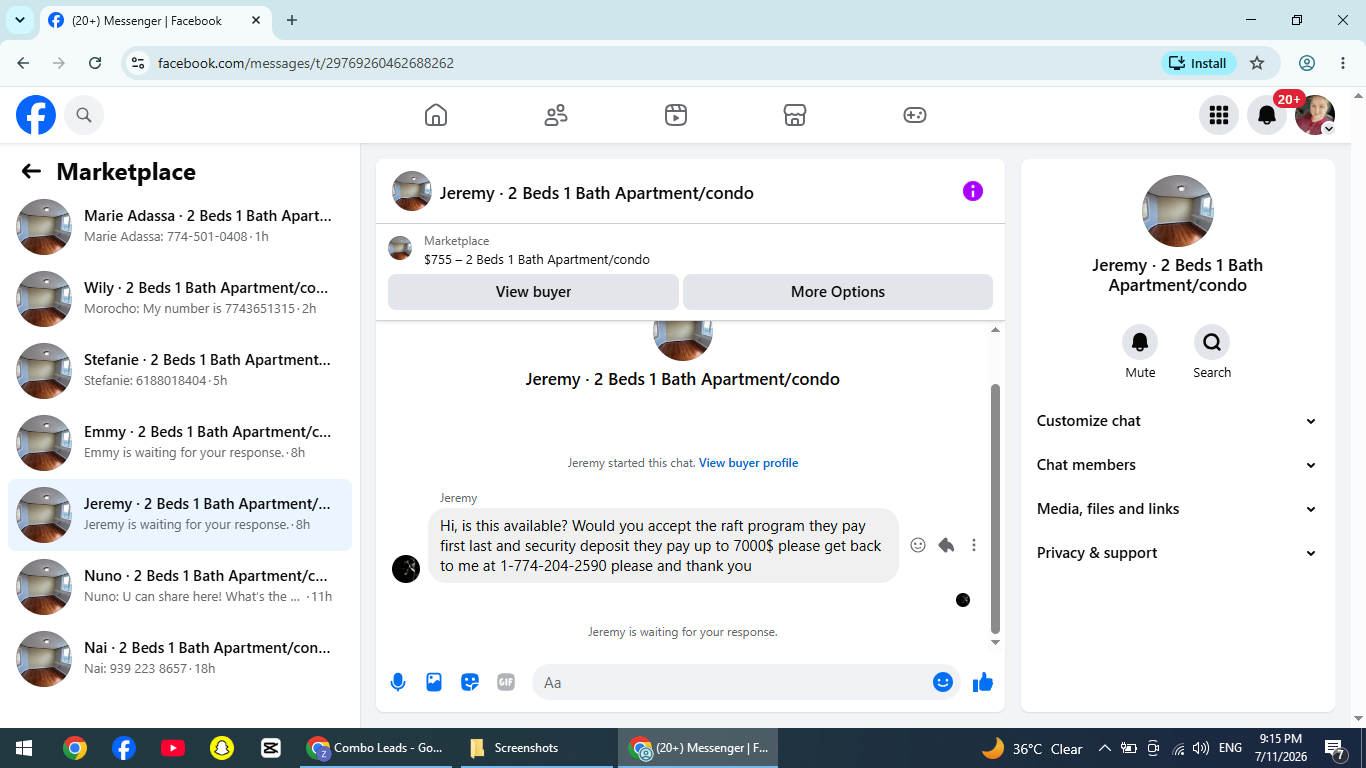1366x768 pixels.
Task: Open the Facebook menu grid icon
Action: pos(1218,115)
